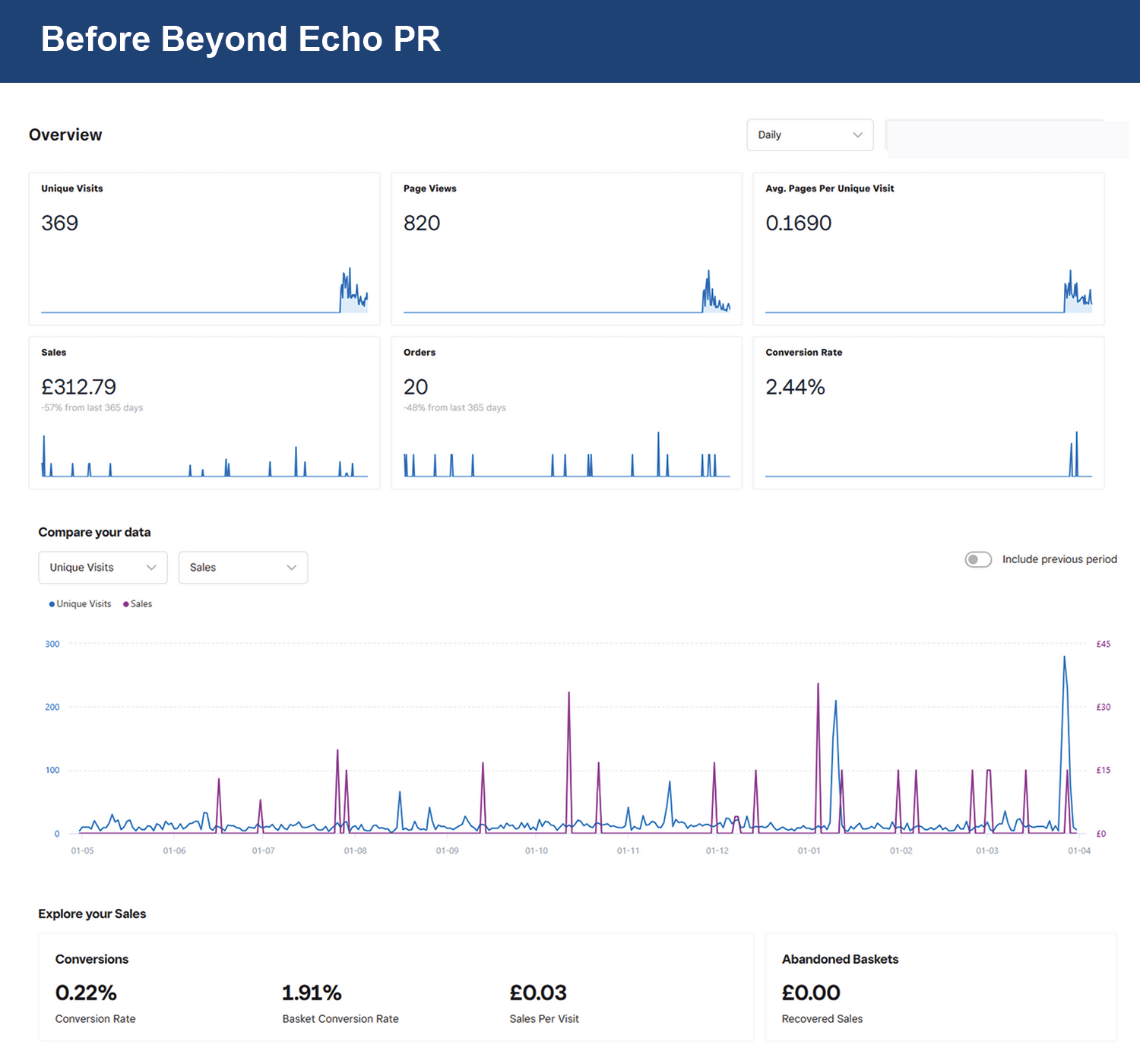Click the Recovered Sales label
The width and height of the screenshot is (1140, 1064).
[x=822, y=1019]
